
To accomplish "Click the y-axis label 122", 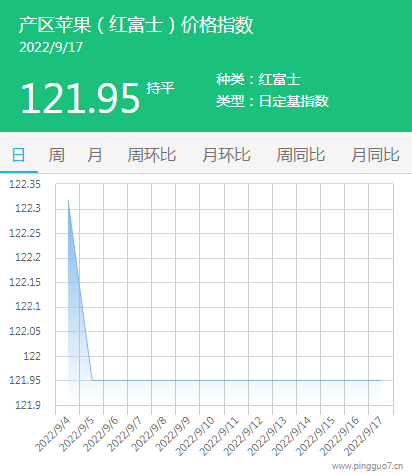I will 32,356.
